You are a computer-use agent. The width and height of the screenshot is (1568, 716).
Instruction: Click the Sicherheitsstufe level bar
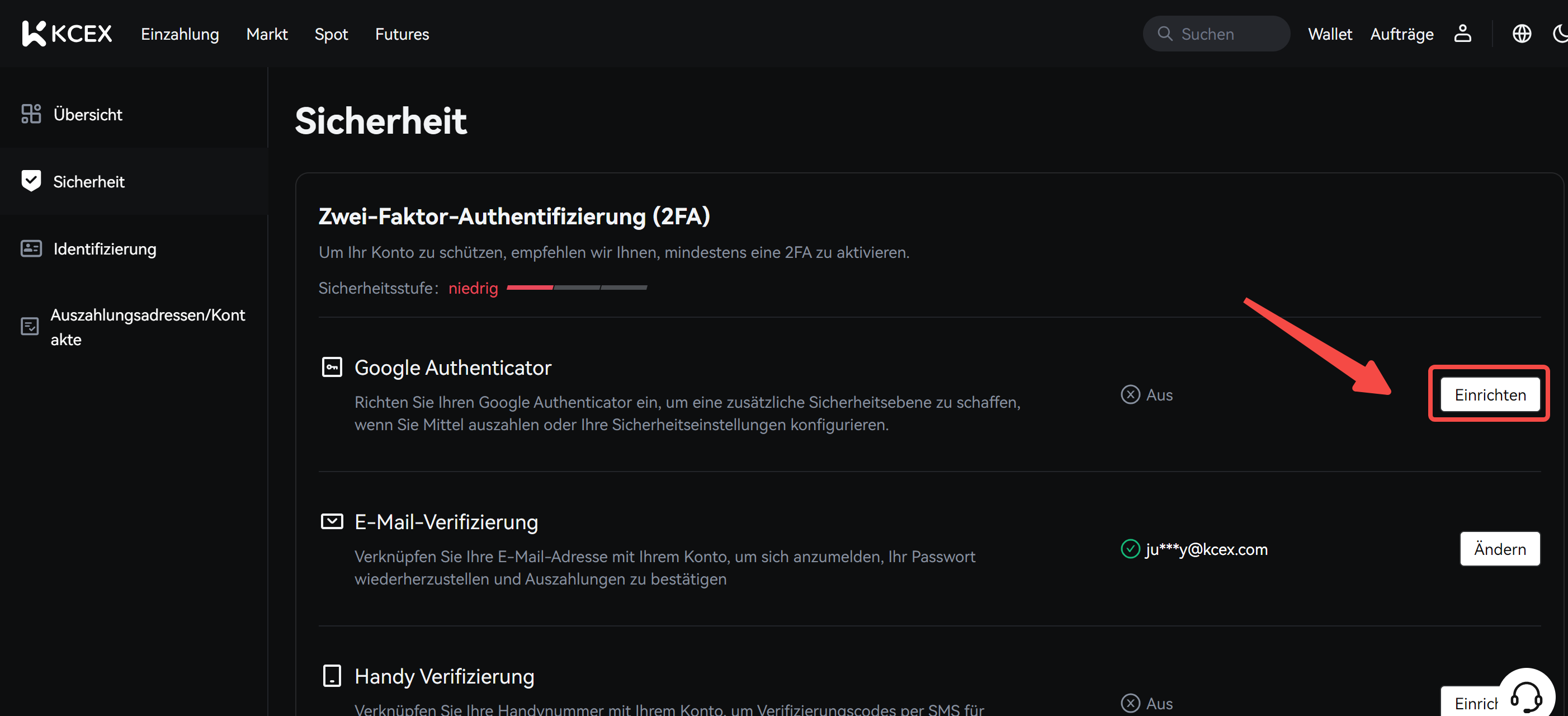pyautogui.click(x=577, y=288)
